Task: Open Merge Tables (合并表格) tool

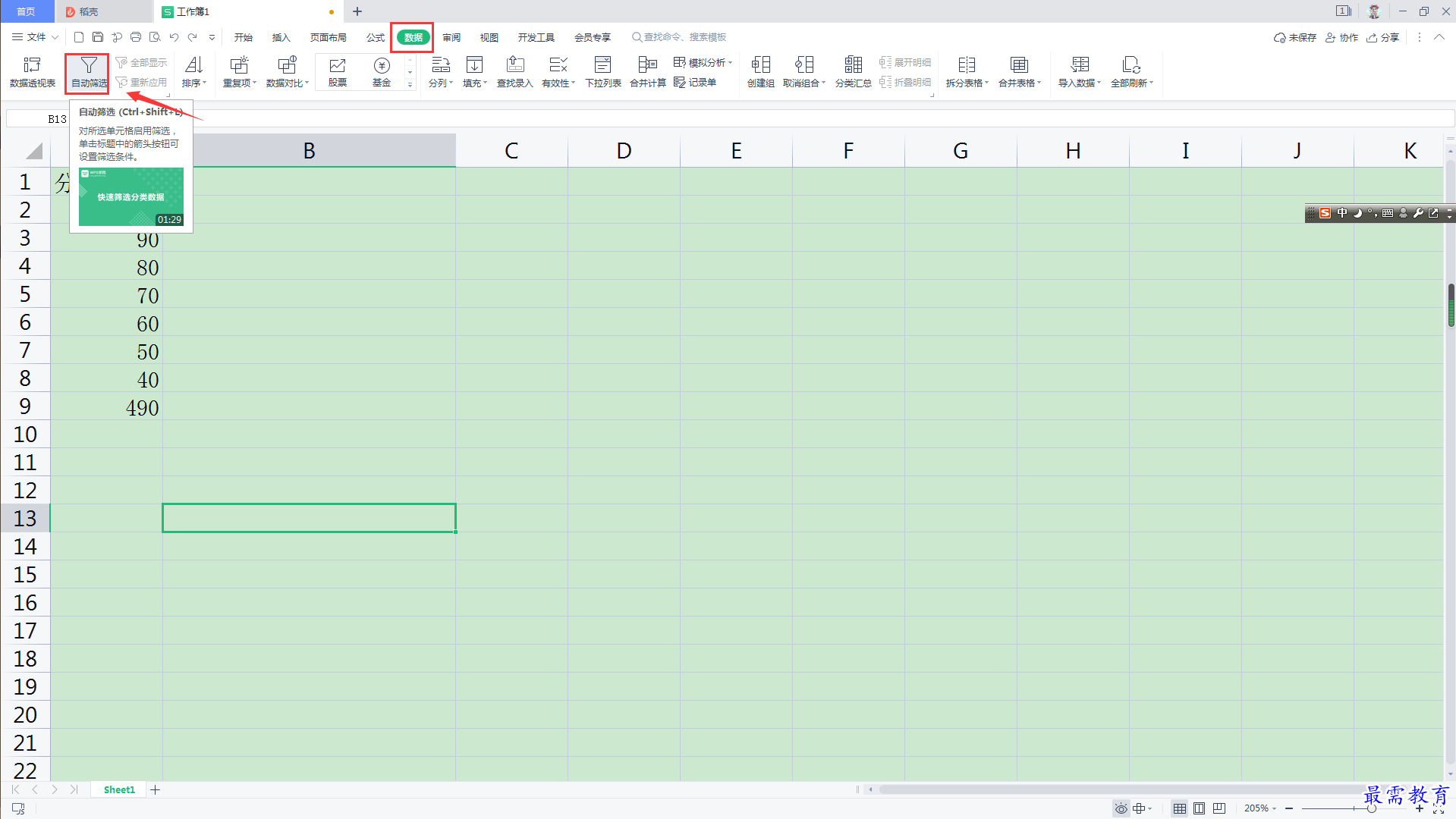Action: coord(1020,72)
